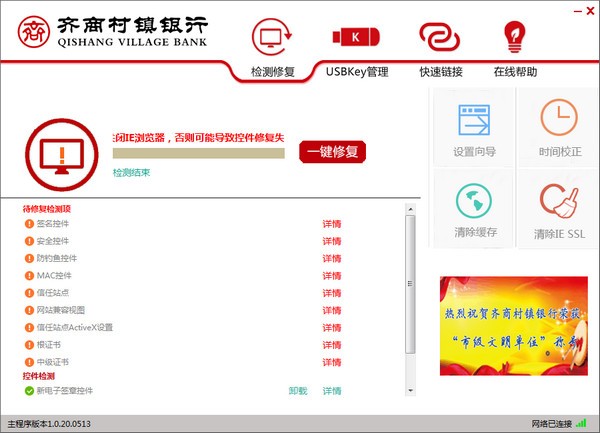Click the list scrollbar down arrow
This screenshot has width=600, height=433.
(x=410, y=391)
